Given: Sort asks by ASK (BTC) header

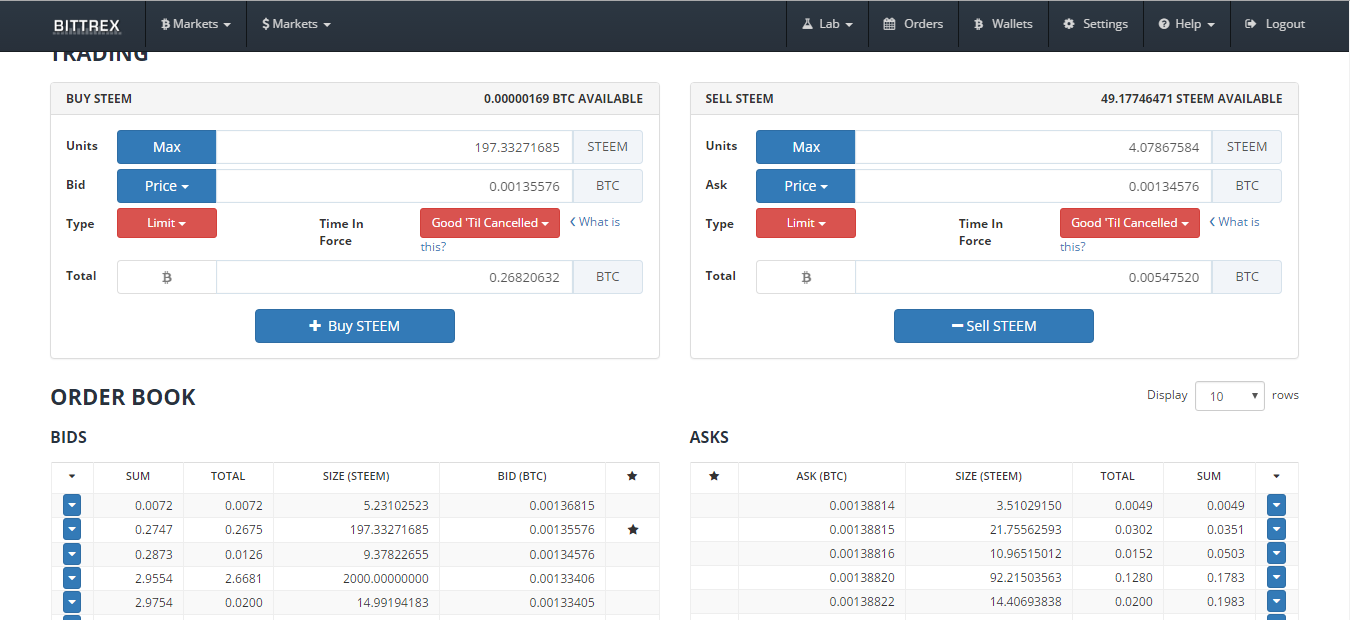Looking at the screenshot, I should [821, 476].
